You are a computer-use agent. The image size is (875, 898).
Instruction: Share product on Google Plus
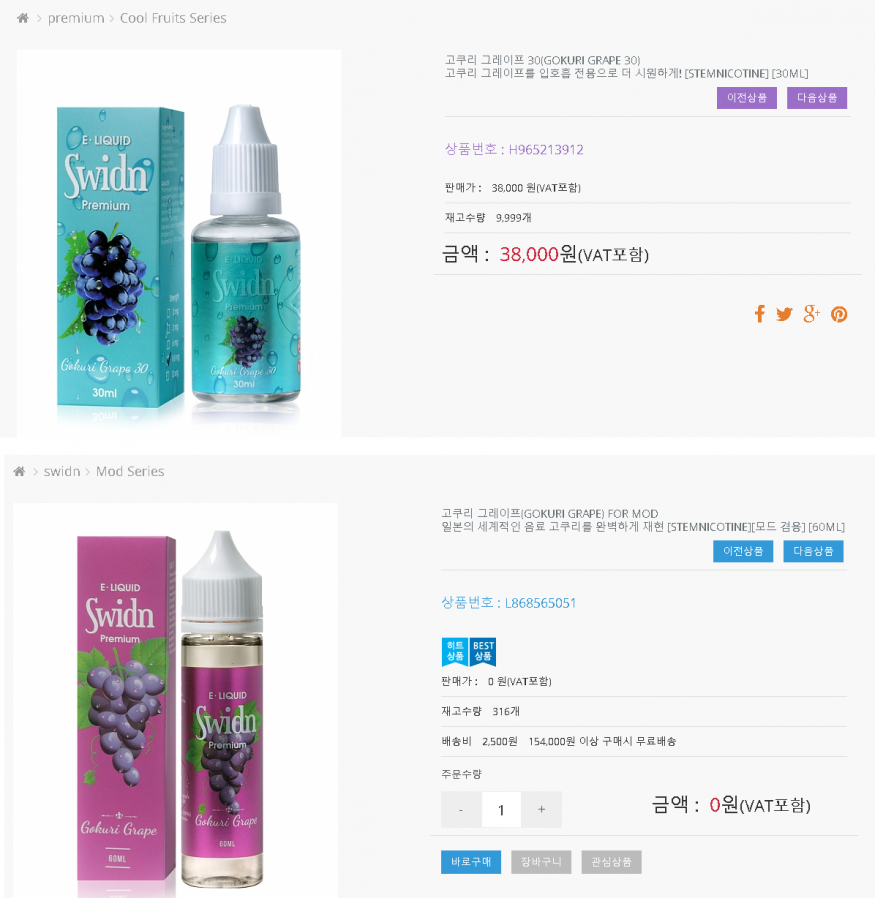pos(811,314)
